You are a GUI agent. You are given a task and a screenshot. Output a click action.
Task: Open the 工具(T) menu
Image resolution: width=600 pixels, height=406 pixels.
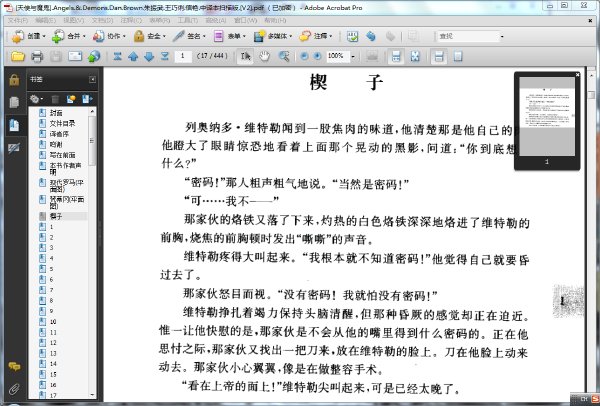point(188,20)
